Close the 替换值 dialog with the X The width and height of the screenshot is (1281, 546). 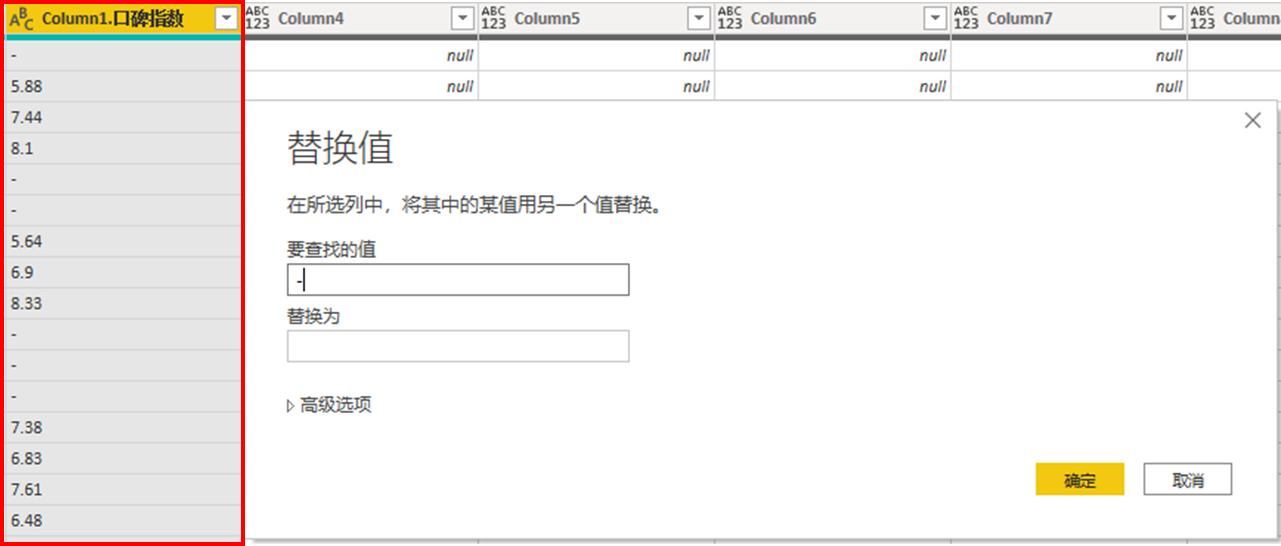tap(1252, 121)
